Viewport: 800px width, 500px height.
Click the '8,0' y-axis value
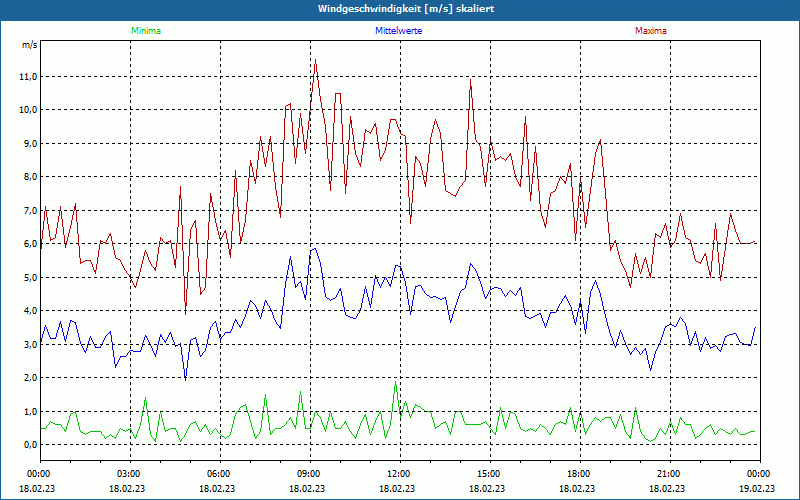(x=30, y=177)
